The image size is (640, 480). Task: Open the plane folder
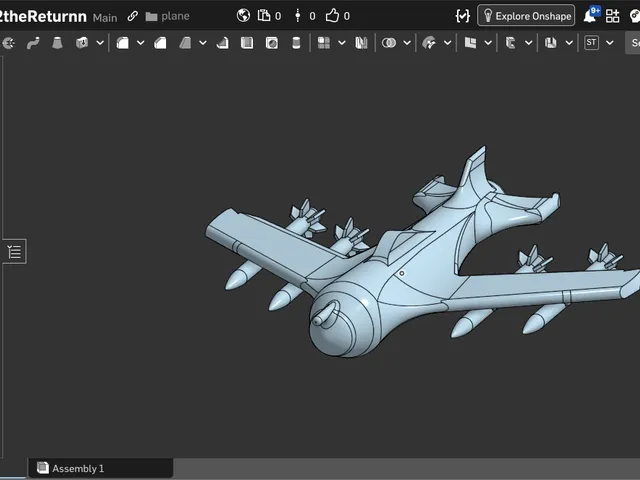click(x=168, y=16)
